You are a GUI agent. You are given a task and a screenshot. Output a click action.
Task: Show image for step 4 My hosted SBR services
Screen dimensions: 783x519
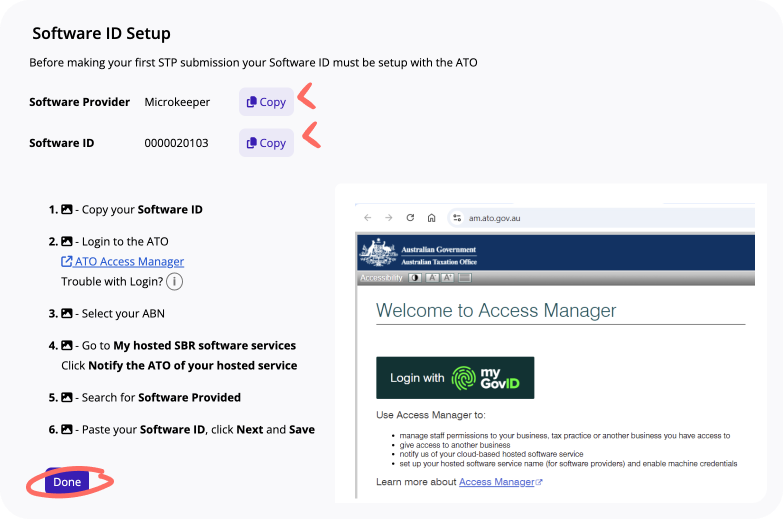[66, 345]
